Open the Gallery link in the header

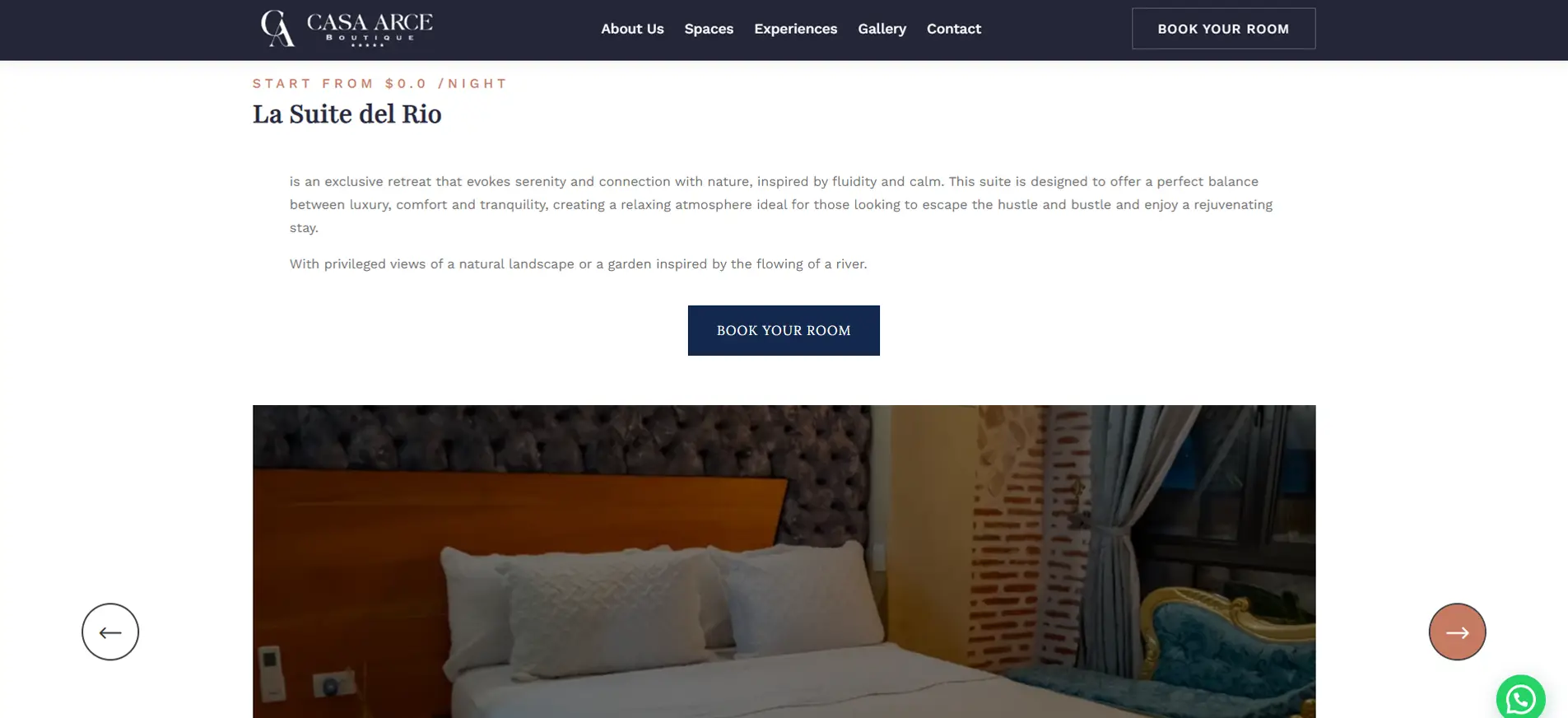pyautogui.click(x=882, y=29)
